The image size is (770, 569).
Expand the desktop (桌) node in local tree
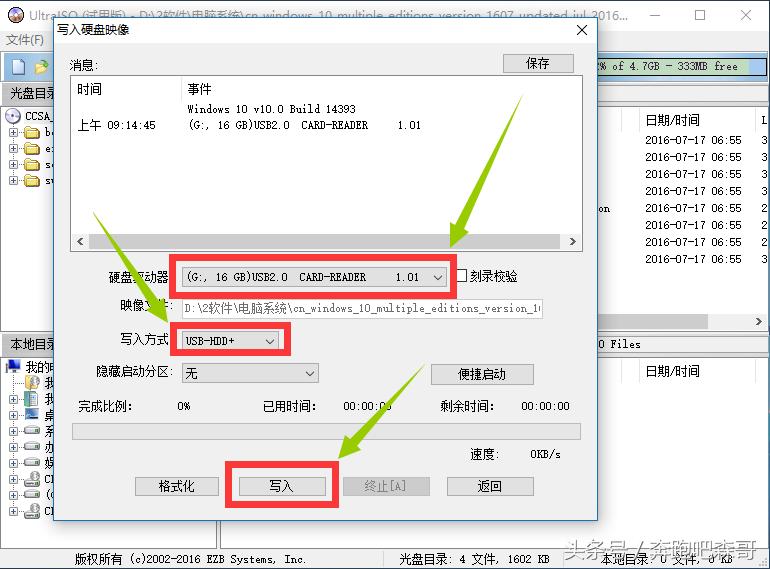(13, 415)
